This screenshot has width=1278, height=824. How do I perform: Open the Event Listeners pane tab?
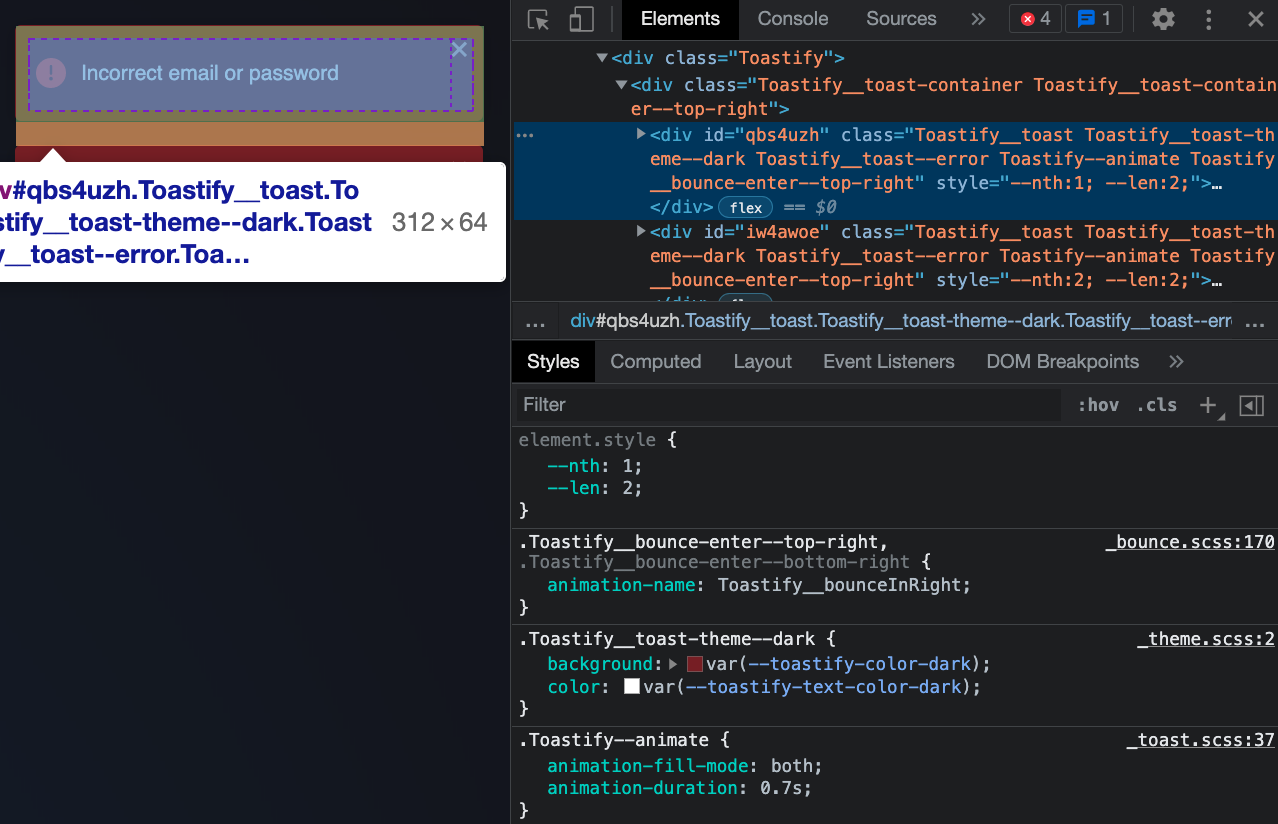coord(889,361)
